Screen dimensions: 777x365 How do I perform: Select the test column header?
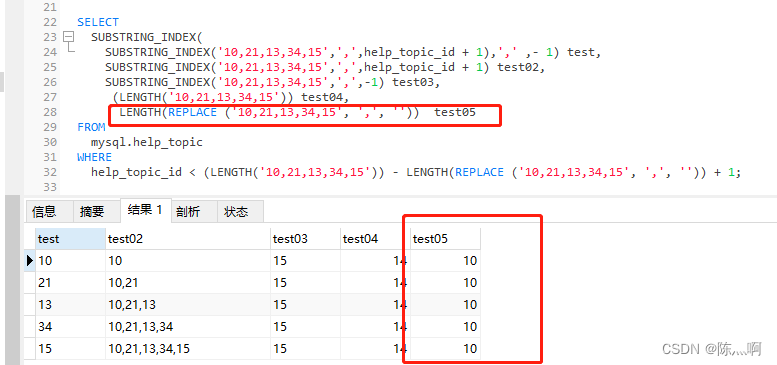(70, 239)
